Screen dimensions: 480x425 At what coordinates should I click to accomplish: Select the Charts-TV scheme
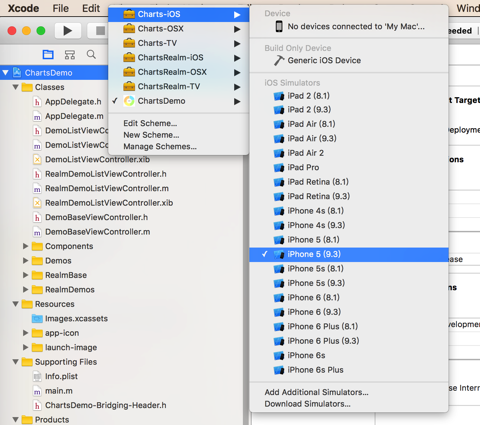(179, 43)
